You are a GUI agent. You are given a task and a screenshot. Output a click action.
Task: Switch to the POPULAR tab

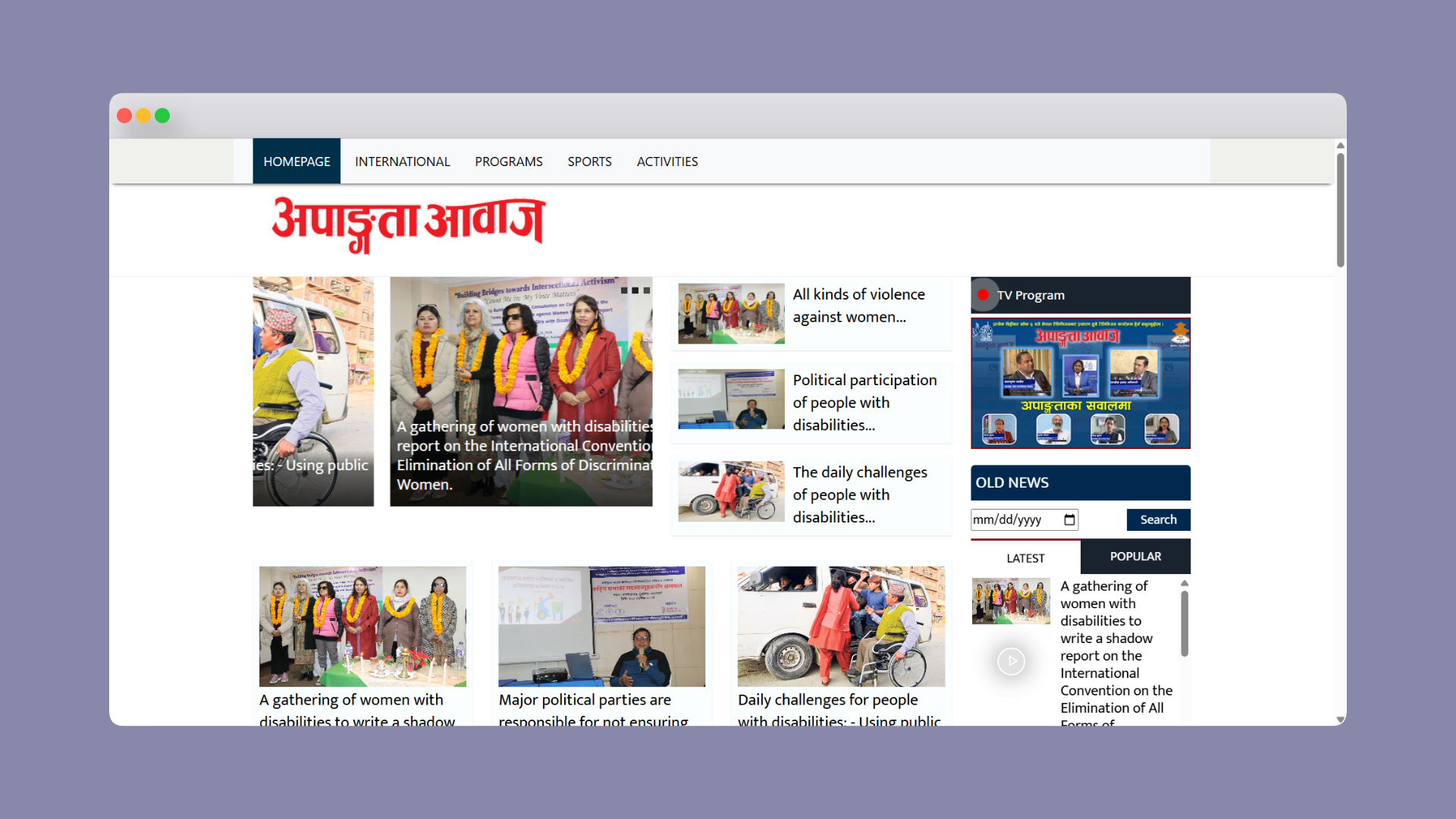point(1135,556)
